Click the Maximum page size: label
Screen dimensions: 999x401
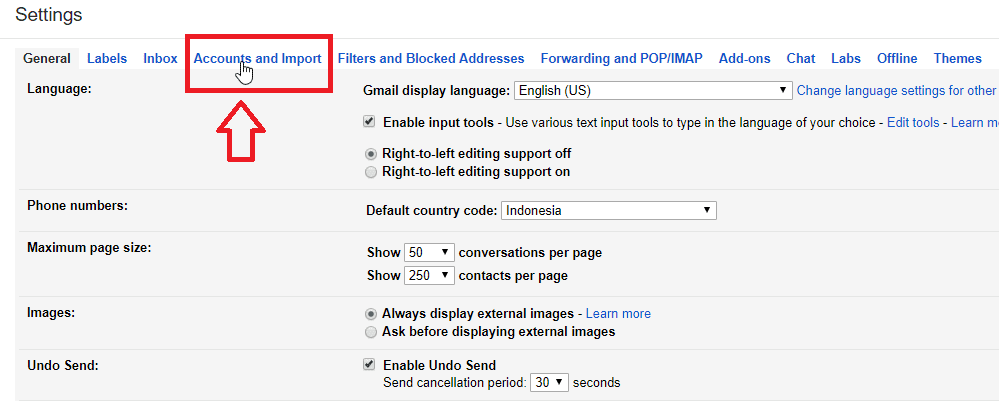point(89,247)
